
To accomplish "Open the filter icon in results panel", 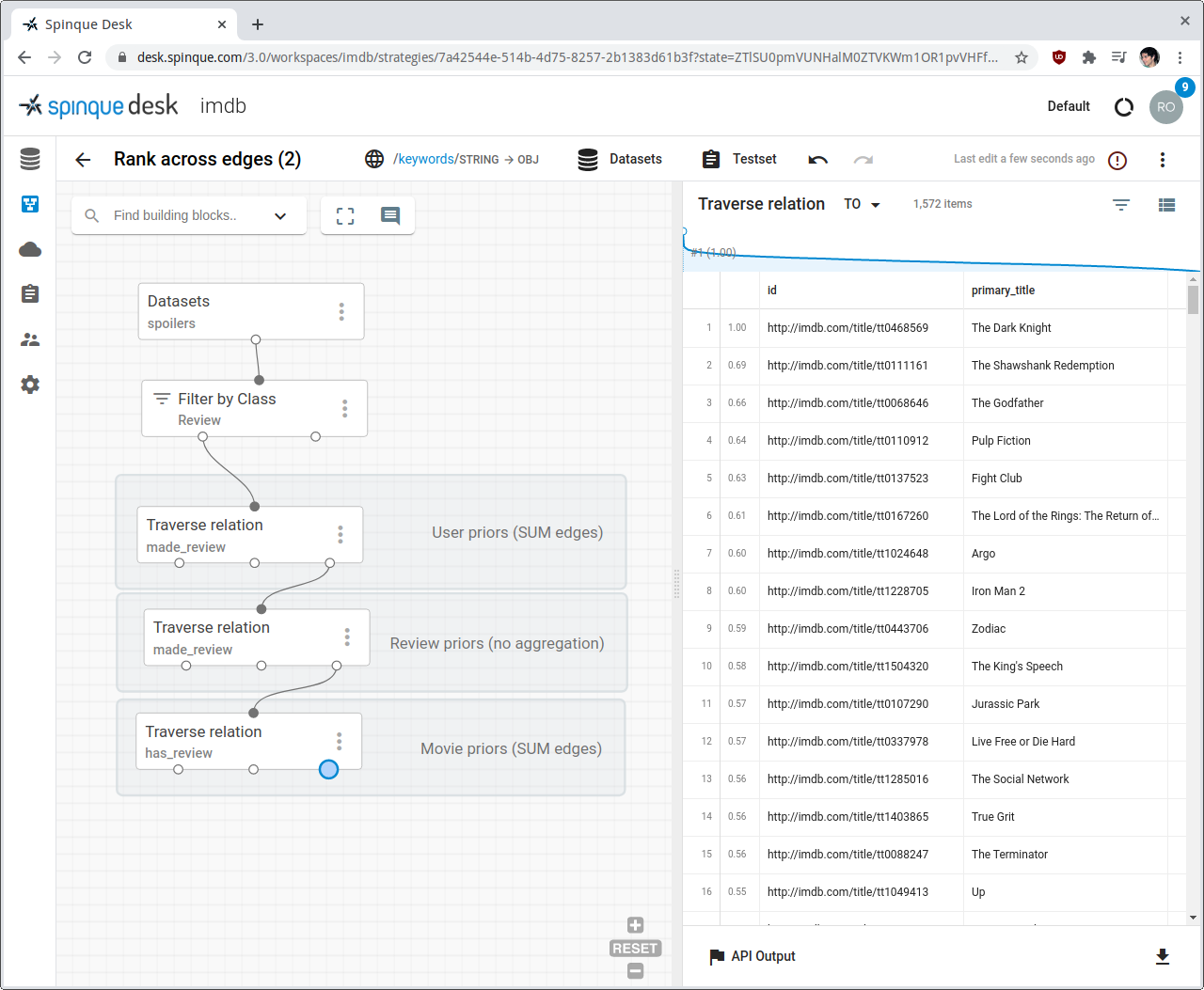I will [x=1121, y=205].
